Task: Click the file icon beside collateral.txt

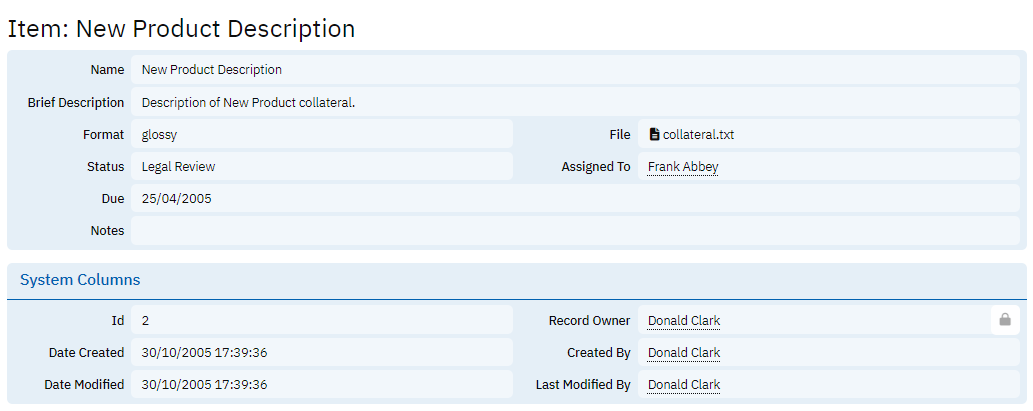Action: [654, 135]
